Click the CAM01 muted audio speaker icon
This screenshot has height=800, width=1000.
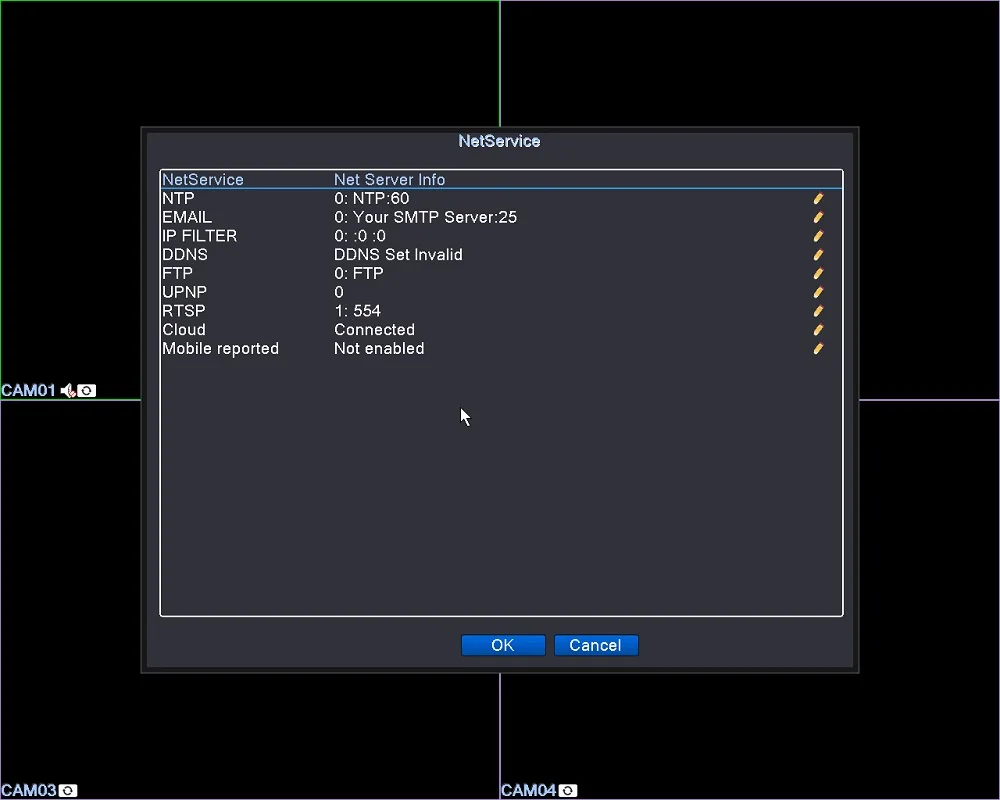(68, 390)
